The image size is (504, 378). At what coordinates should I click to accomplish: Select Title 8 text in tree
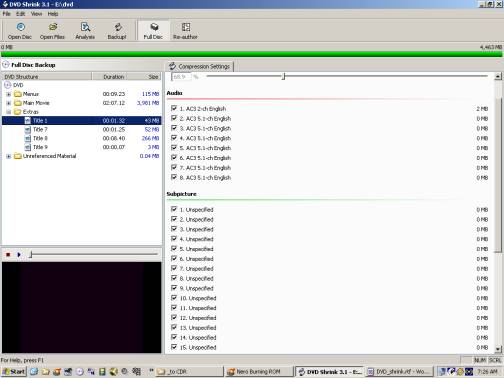[40, 138]
